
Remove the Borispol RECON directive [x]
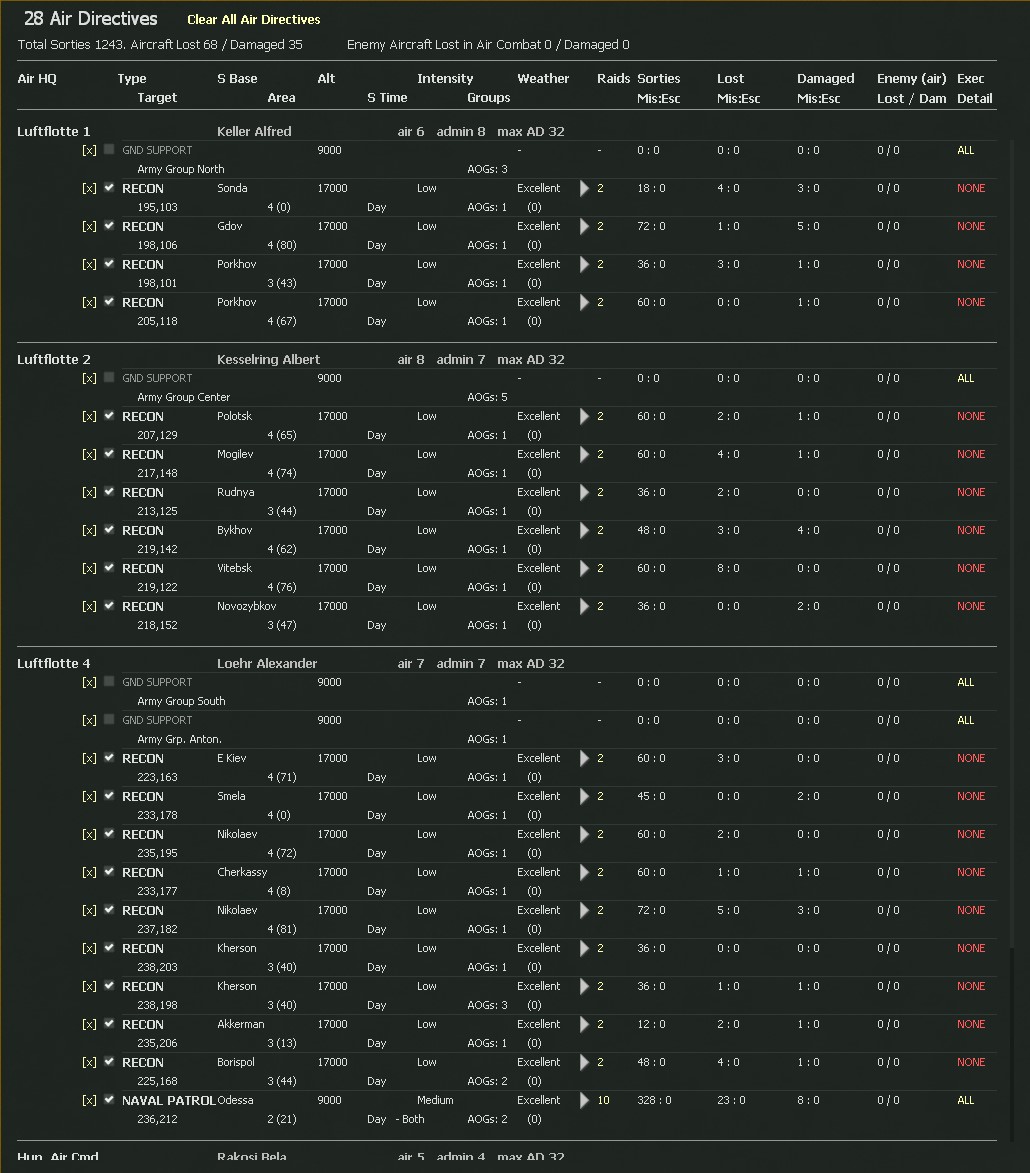pyautogui.click(x=89, y=1062)
